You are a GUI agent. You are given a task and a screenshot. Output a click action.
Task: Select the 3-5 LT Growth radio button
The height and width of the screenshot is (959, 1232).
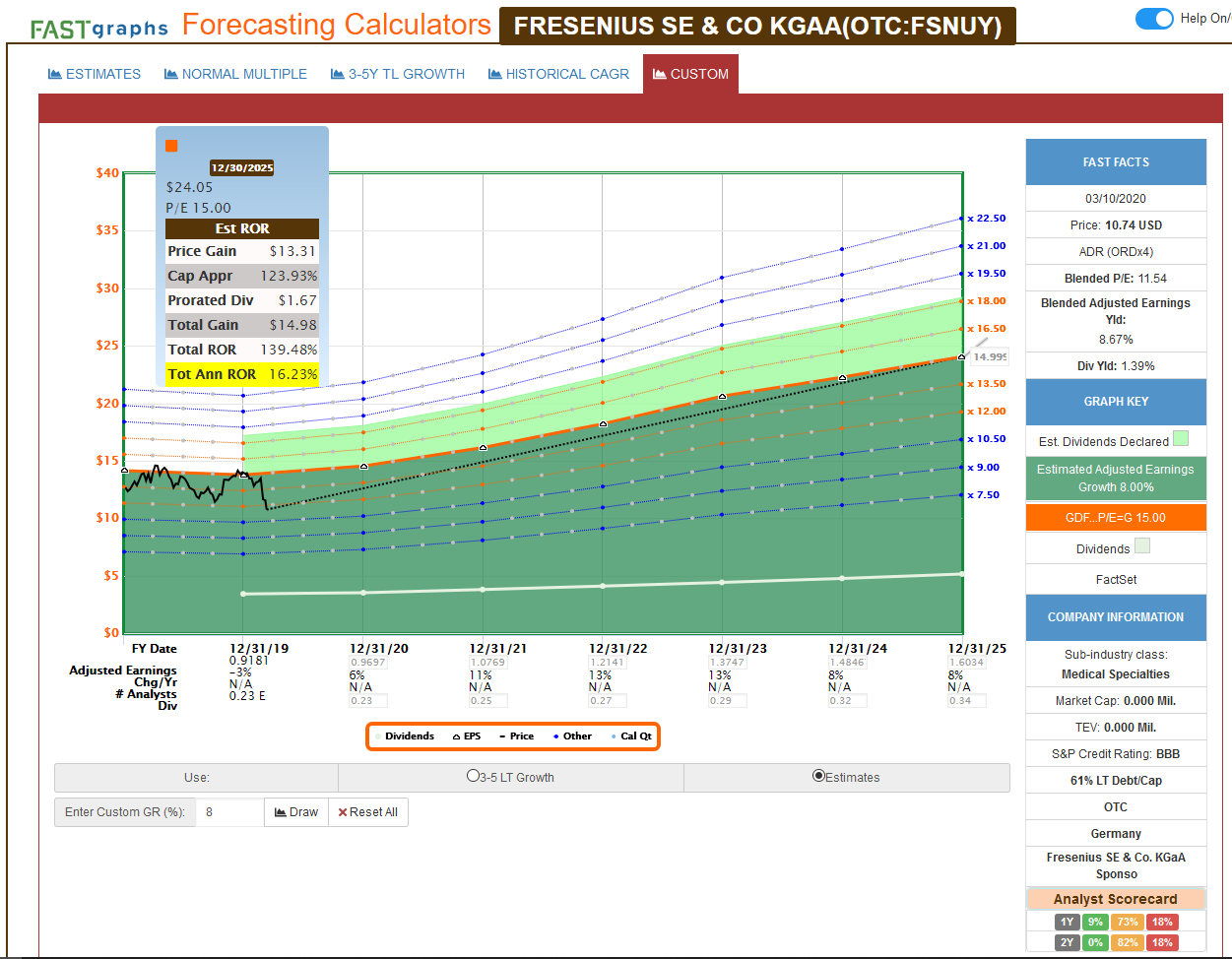[x=473, y=777]
